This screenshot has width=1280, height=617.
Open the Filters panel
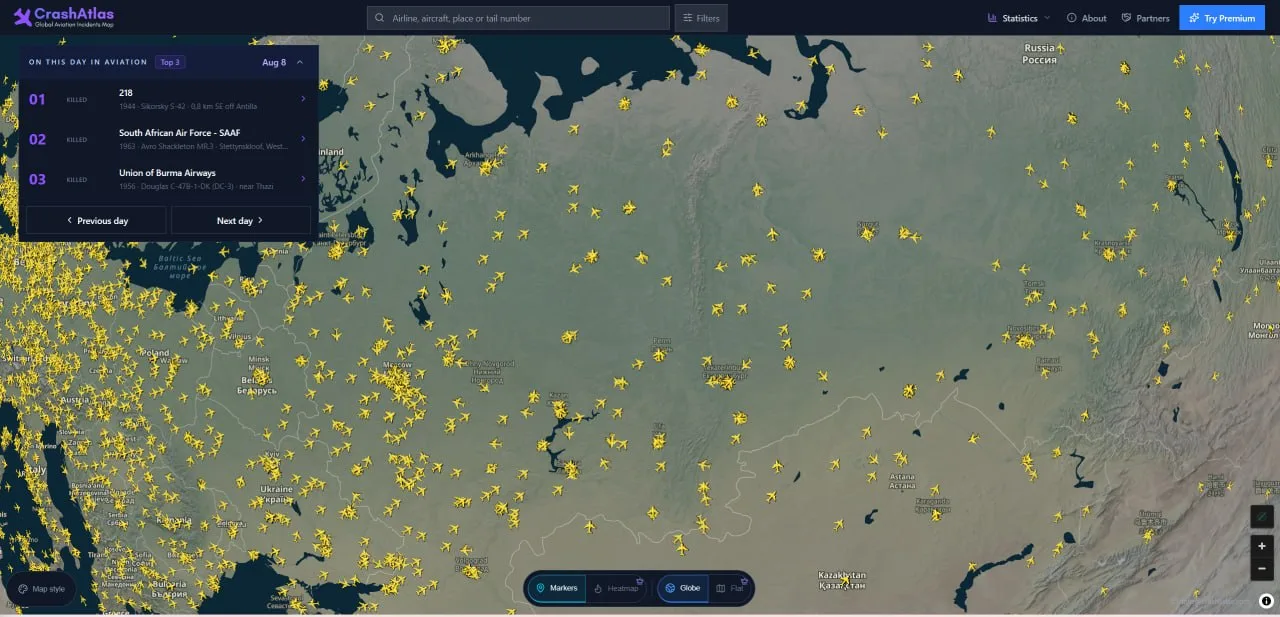pyautogui.click(x=701, y=18)
